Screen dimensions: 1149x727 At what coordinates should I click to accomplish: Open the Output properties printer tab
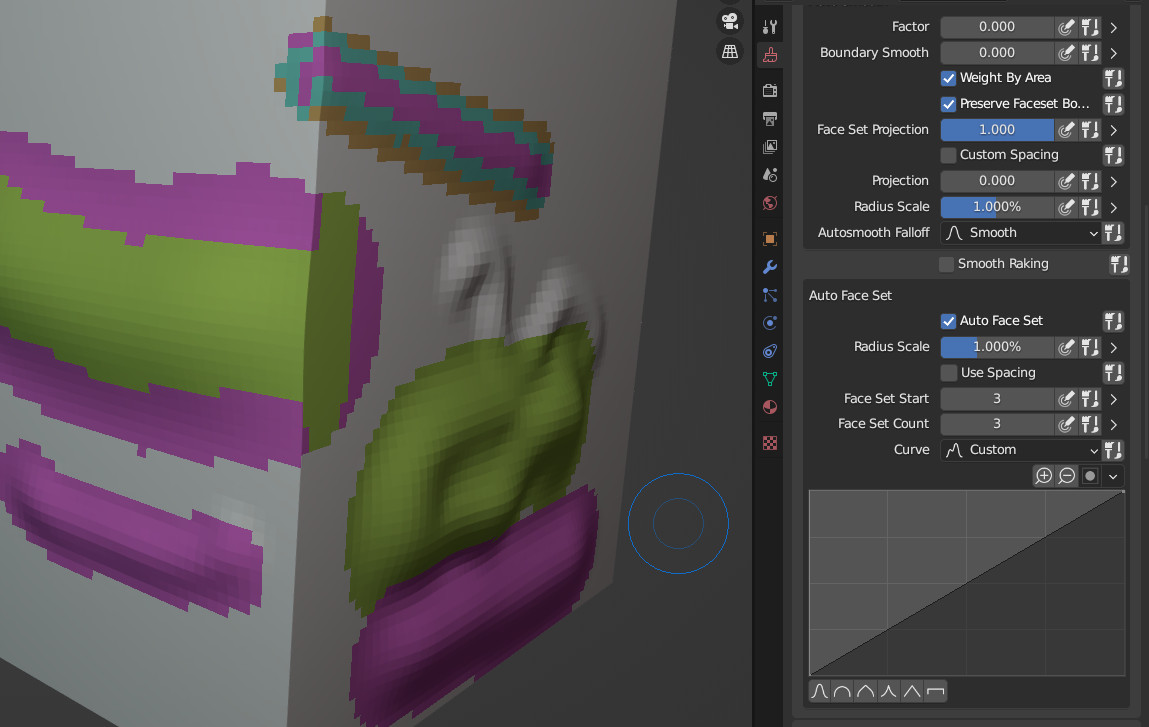click(769, 119)
